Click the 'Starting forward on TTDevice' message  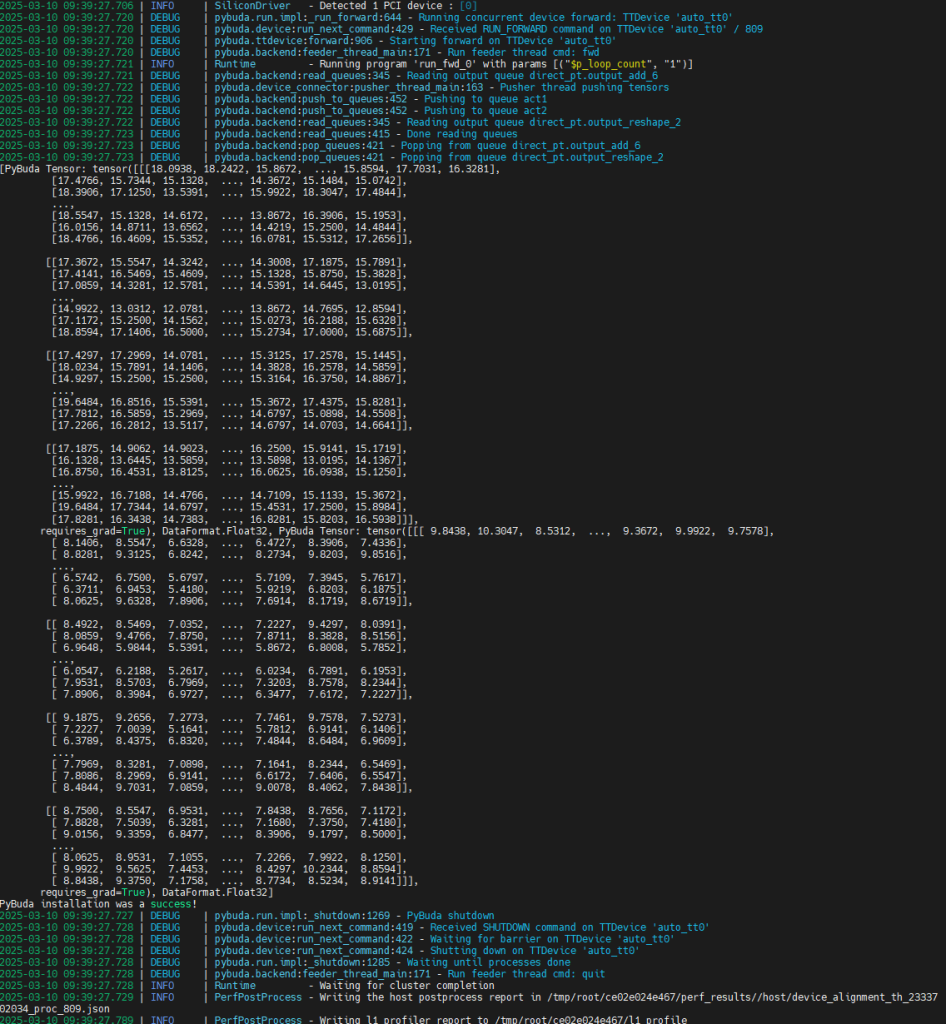point(520,41)
